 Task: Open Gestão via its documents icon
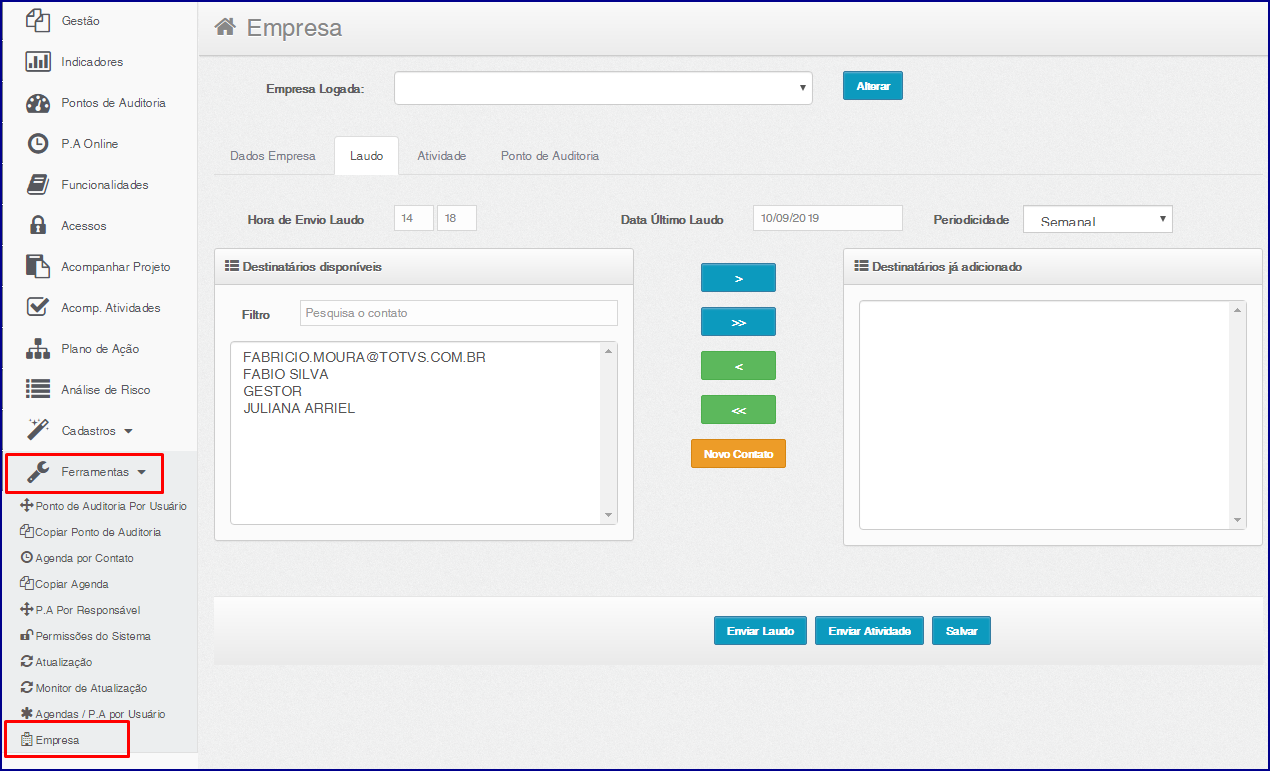click(38, 20)
